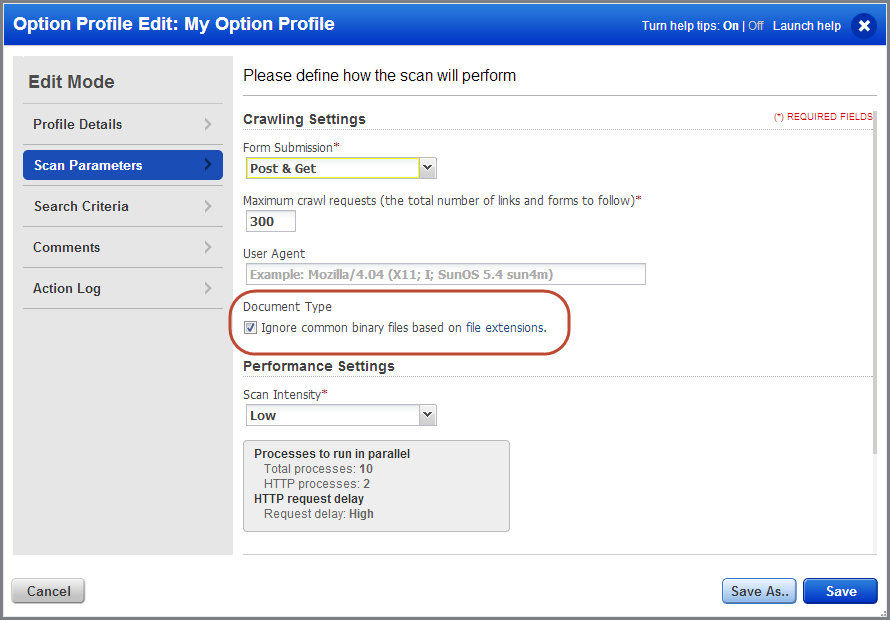Close the Option Profile Edit dialog
This screenshot has width=890, height=620.
point(864,26)
